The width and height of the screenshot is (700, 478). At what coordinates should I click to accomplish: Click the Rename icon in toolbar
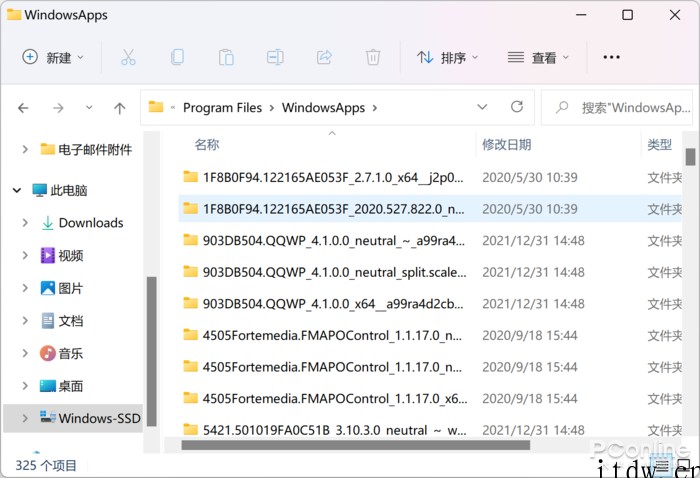(x=275, y=58)
